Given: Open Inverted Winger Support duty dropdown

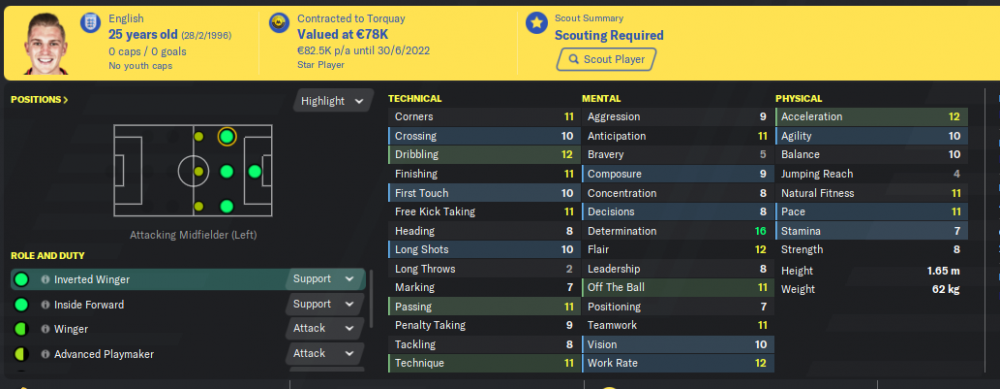Looking at the screenshot, I should tap(323, 279).
